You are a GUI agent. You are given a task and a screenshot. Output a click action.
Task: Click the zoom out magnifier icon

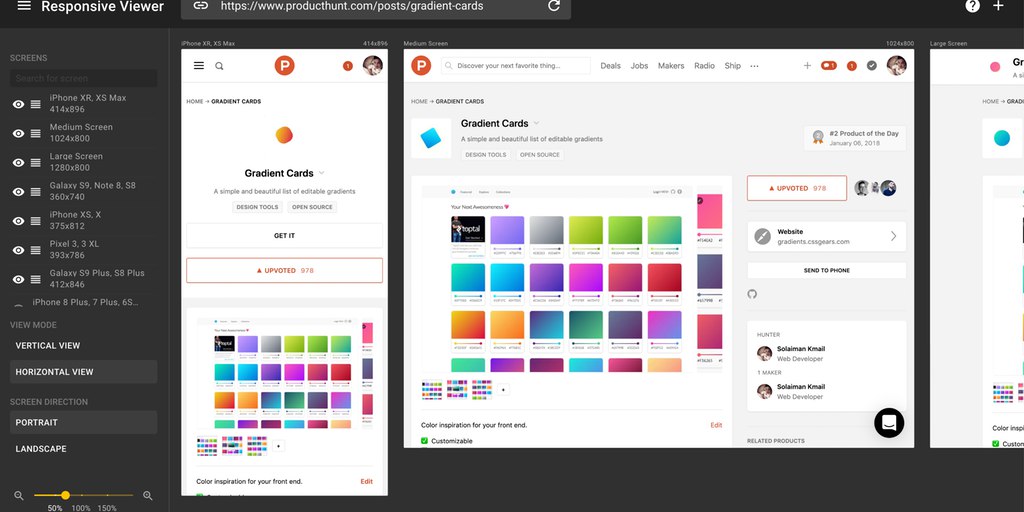[19, 496]
